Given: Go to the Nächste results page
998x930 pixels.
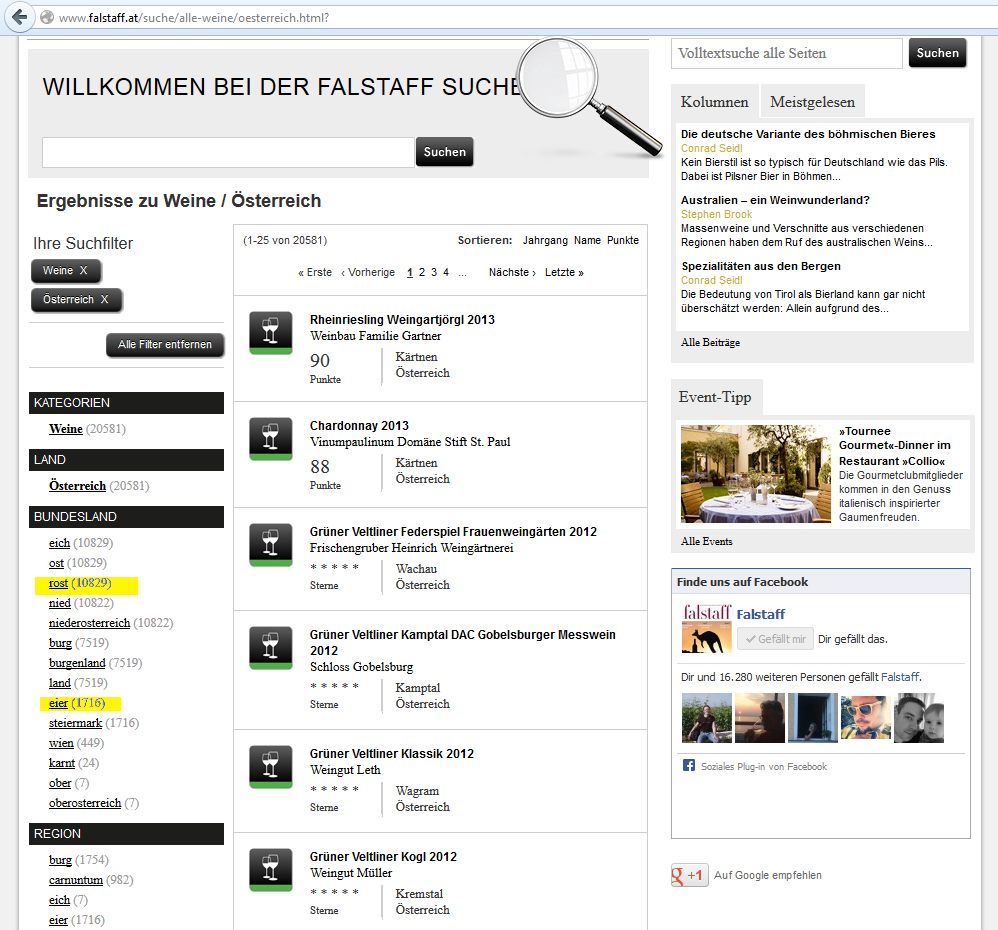Looking at the screenshot, I should point(512,272).
